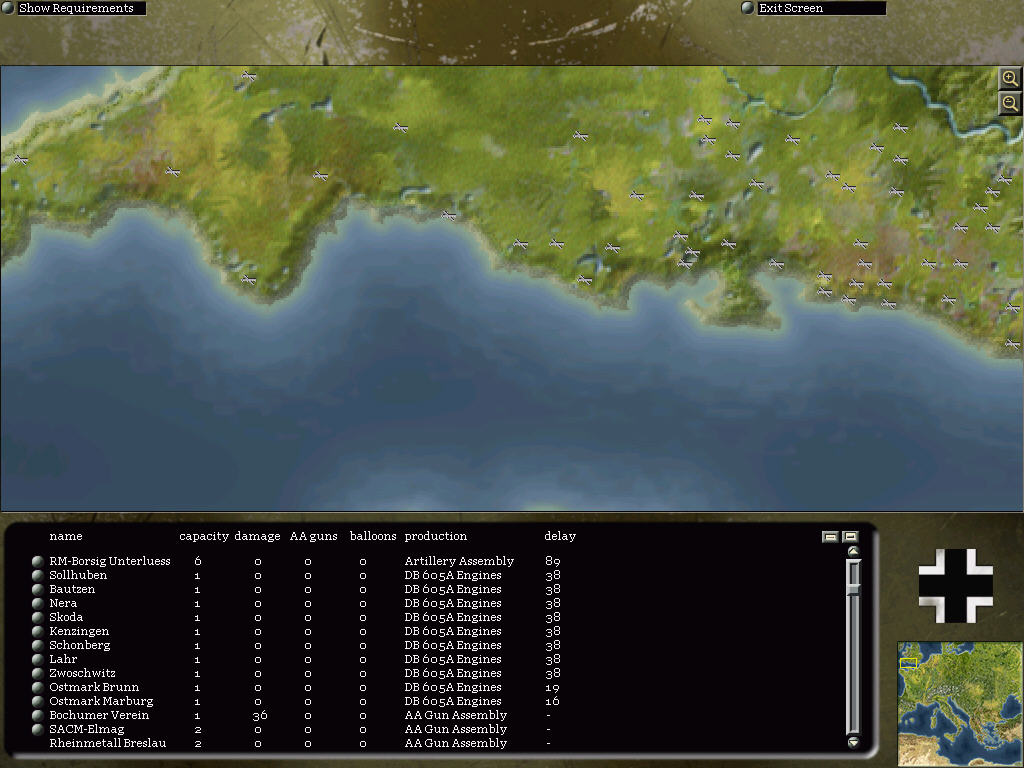Image resolution: width=1024 pixels, height=768 pixels.
Task: Select the Kenzingen factory radio button
Action: (37, 632)
